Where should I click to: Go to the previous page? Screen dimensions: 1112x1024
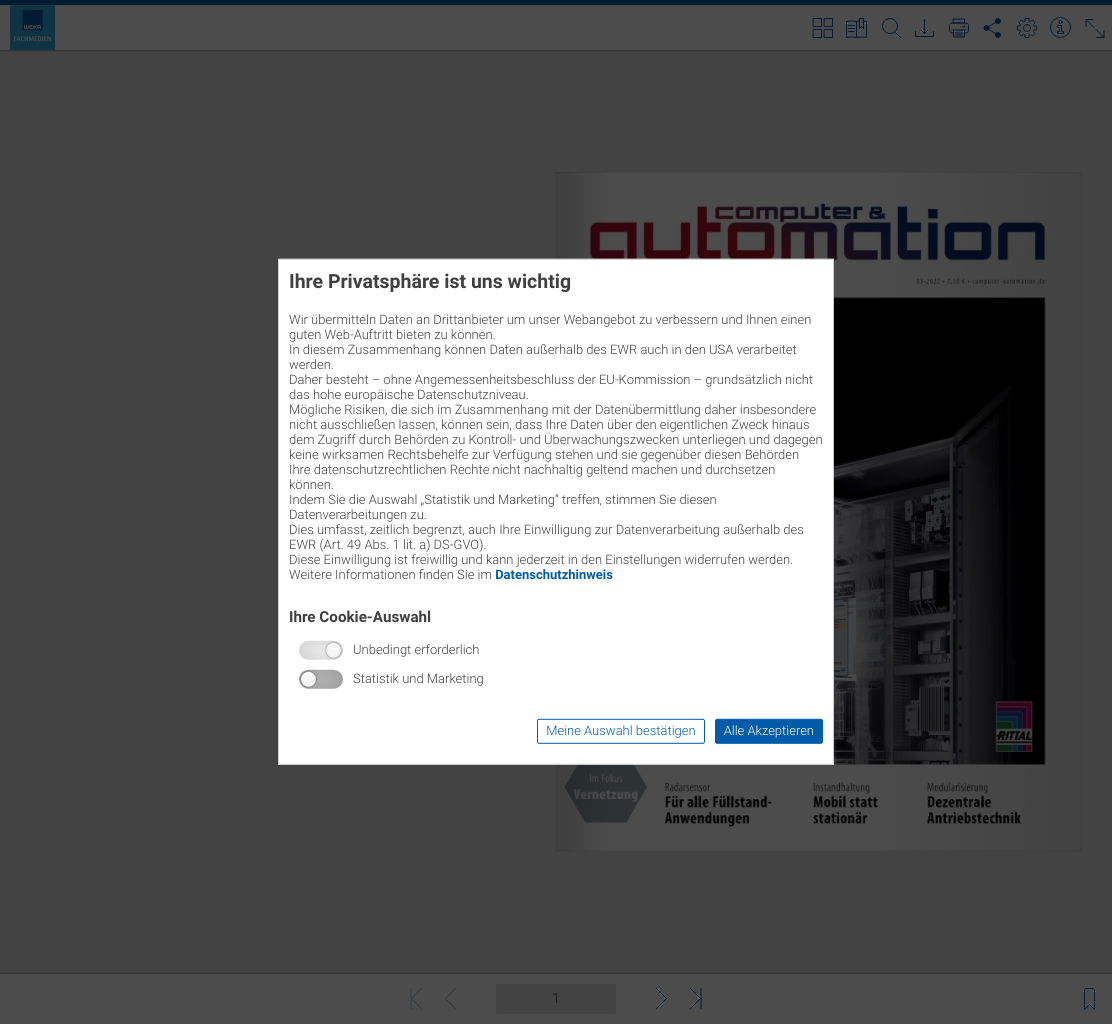tap(450, 998)
